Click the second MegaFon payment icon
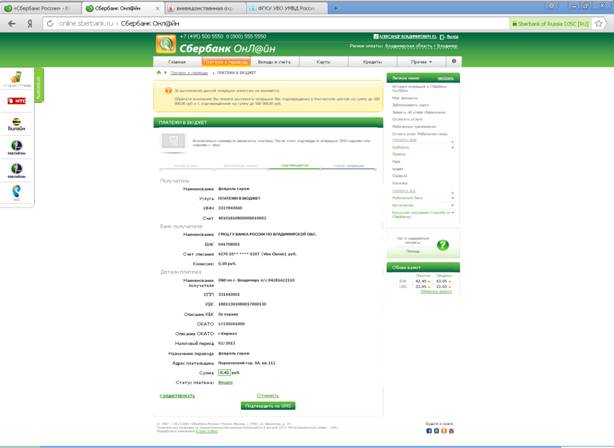This screenshot has height=448, width=614. 17,168
